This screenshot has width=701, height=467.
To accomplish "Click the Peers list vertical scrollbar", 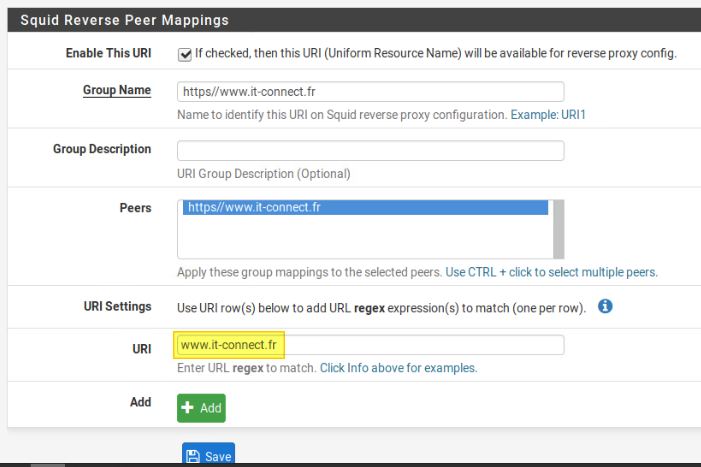I will click(x=559, y=229).
